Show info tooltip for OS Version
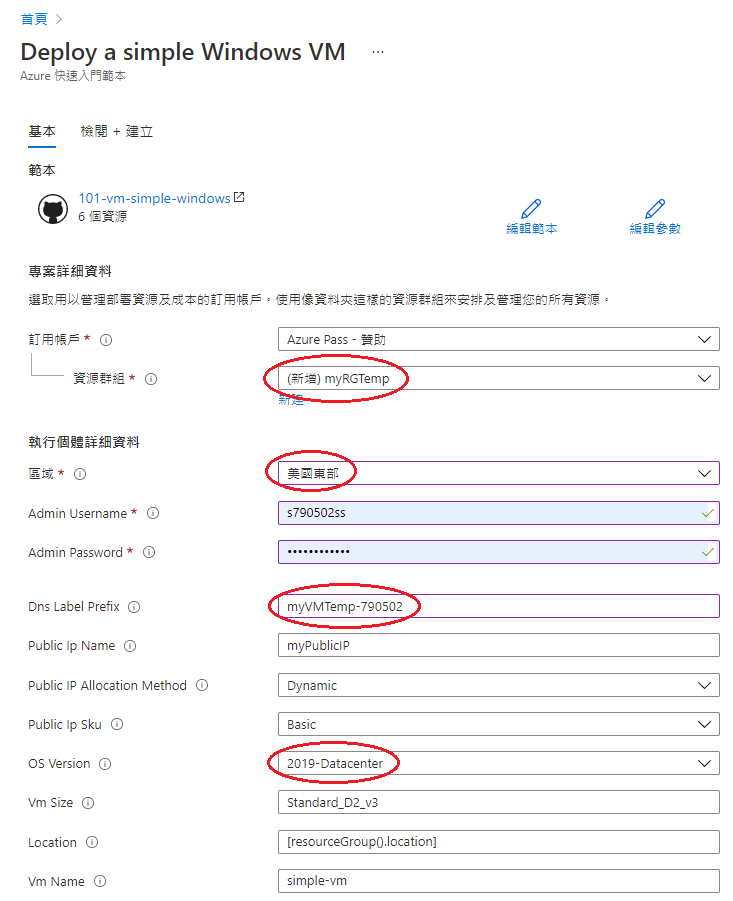 coord(105,764)
